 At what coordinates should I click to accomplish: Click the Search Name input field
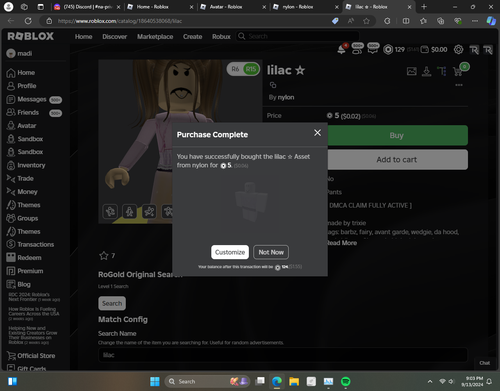[x=283, y=355]
